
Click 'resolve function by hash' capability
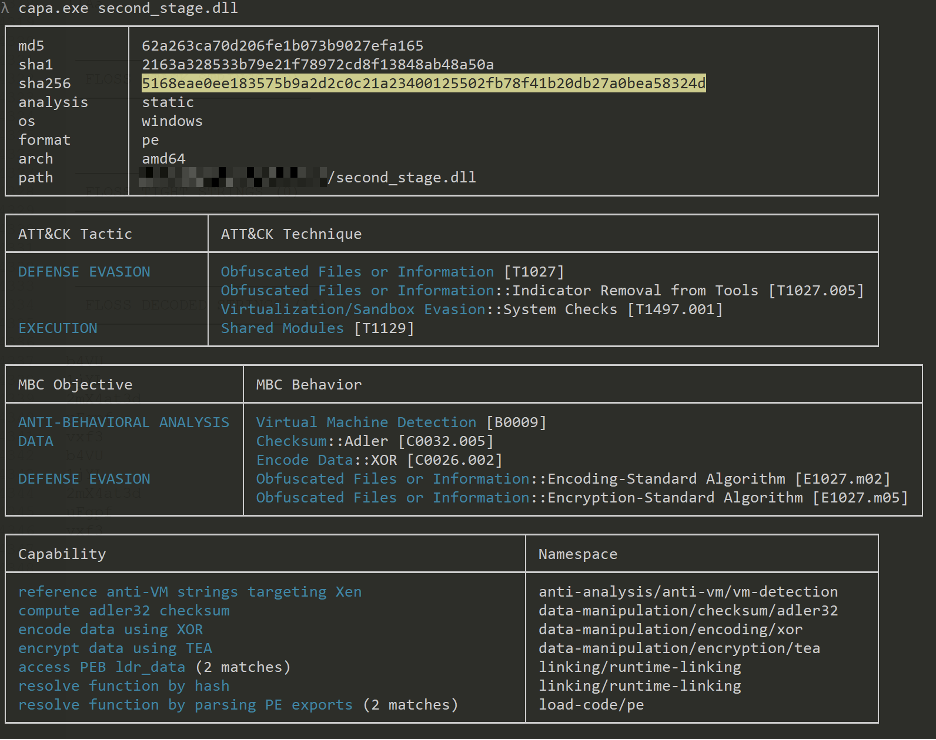[124, 686]
